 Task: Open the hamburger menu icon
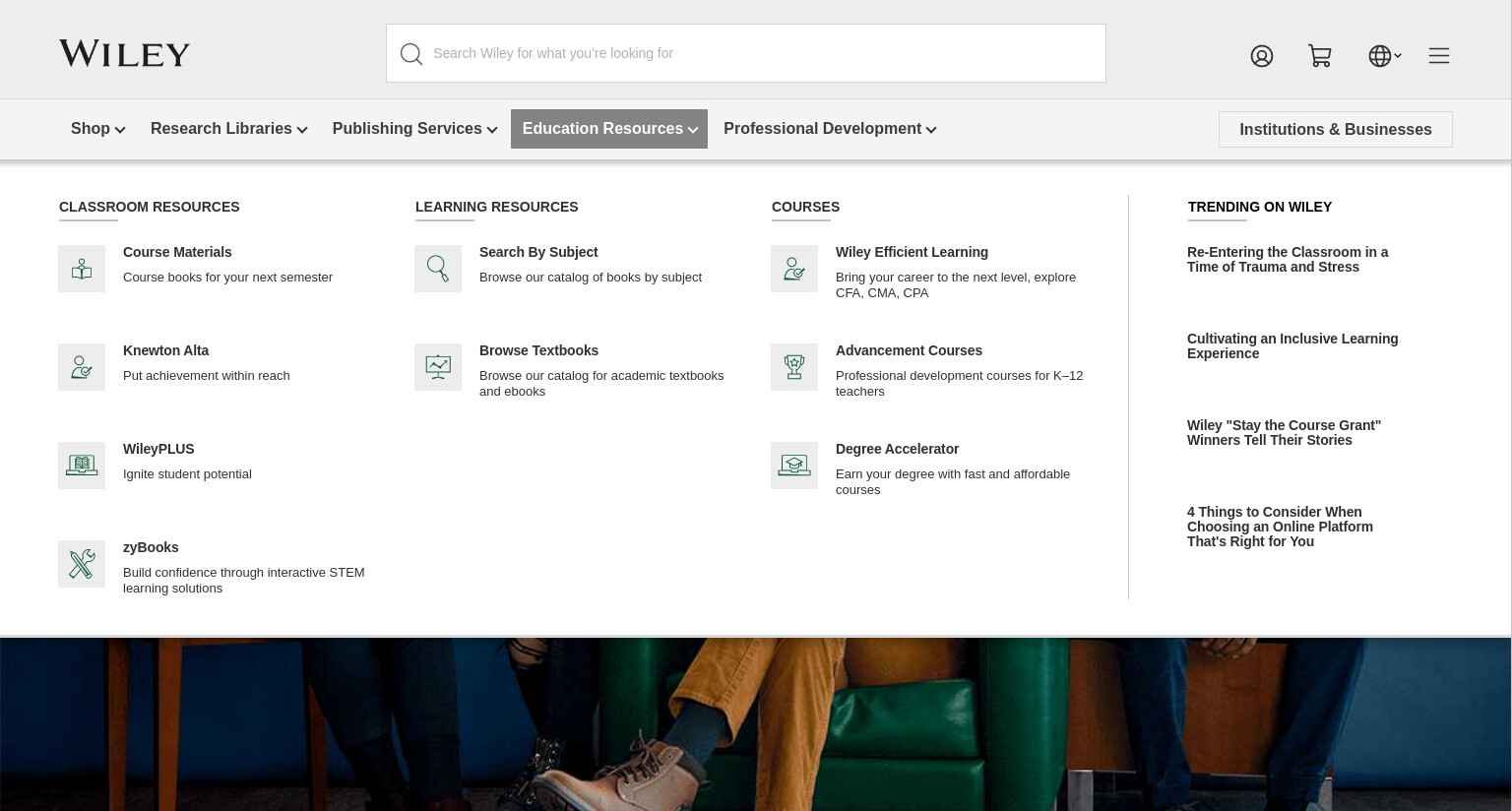pos(1439,56)
